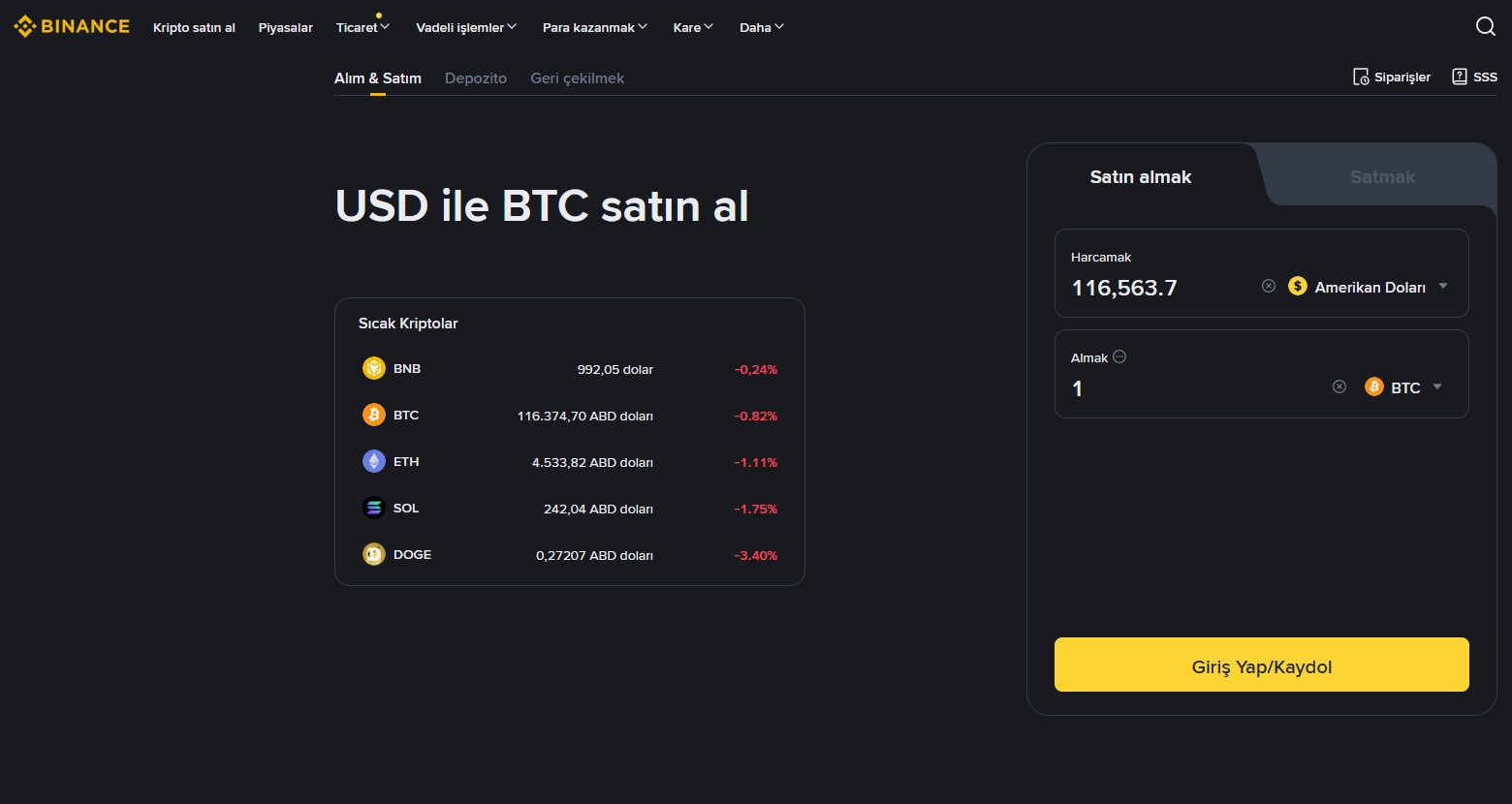Click the SOL coin icon
Screen dimensions: 1512x804
tap(374, 507)
